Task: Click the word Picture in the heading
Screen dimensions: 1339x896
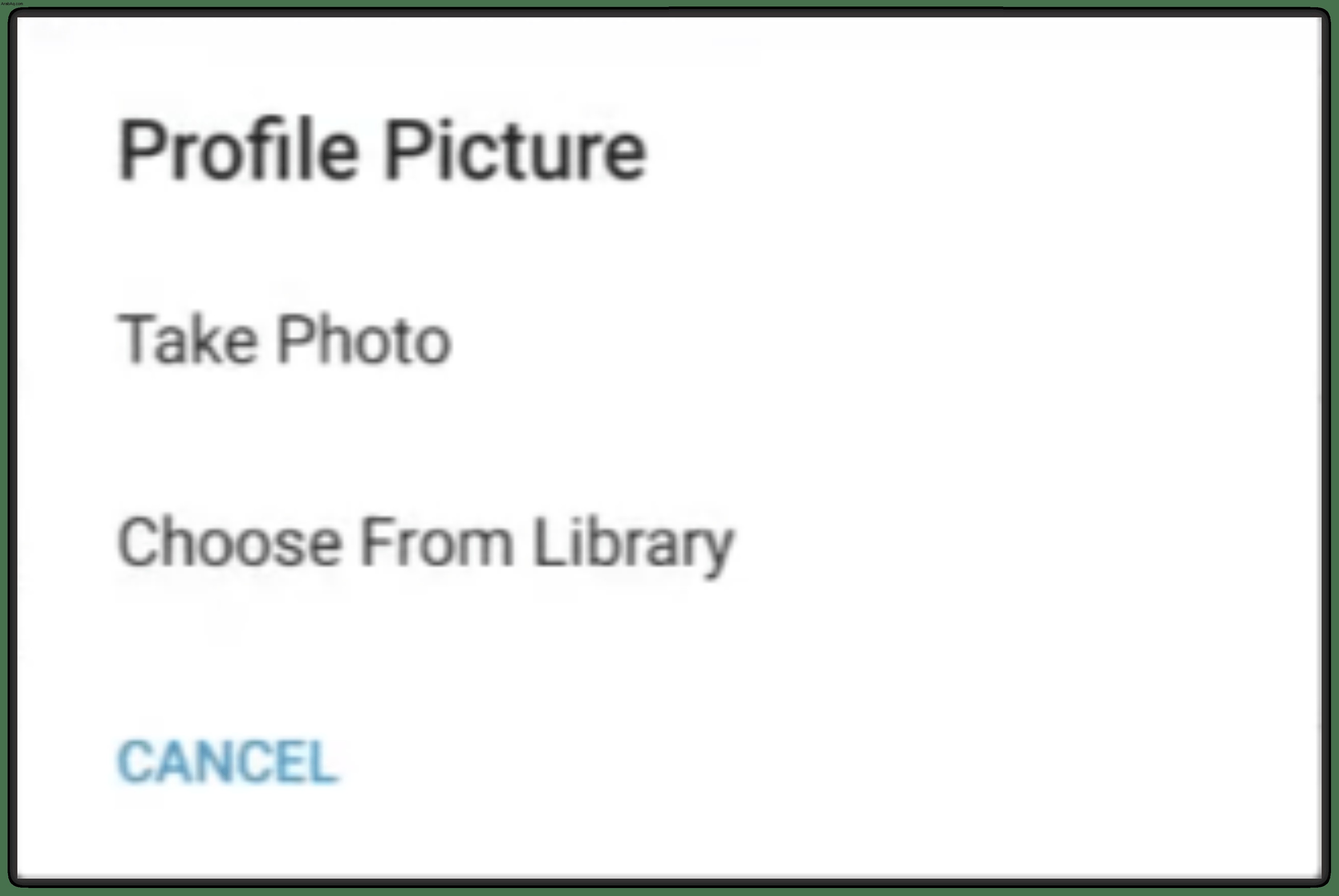Action: [515, 151]
